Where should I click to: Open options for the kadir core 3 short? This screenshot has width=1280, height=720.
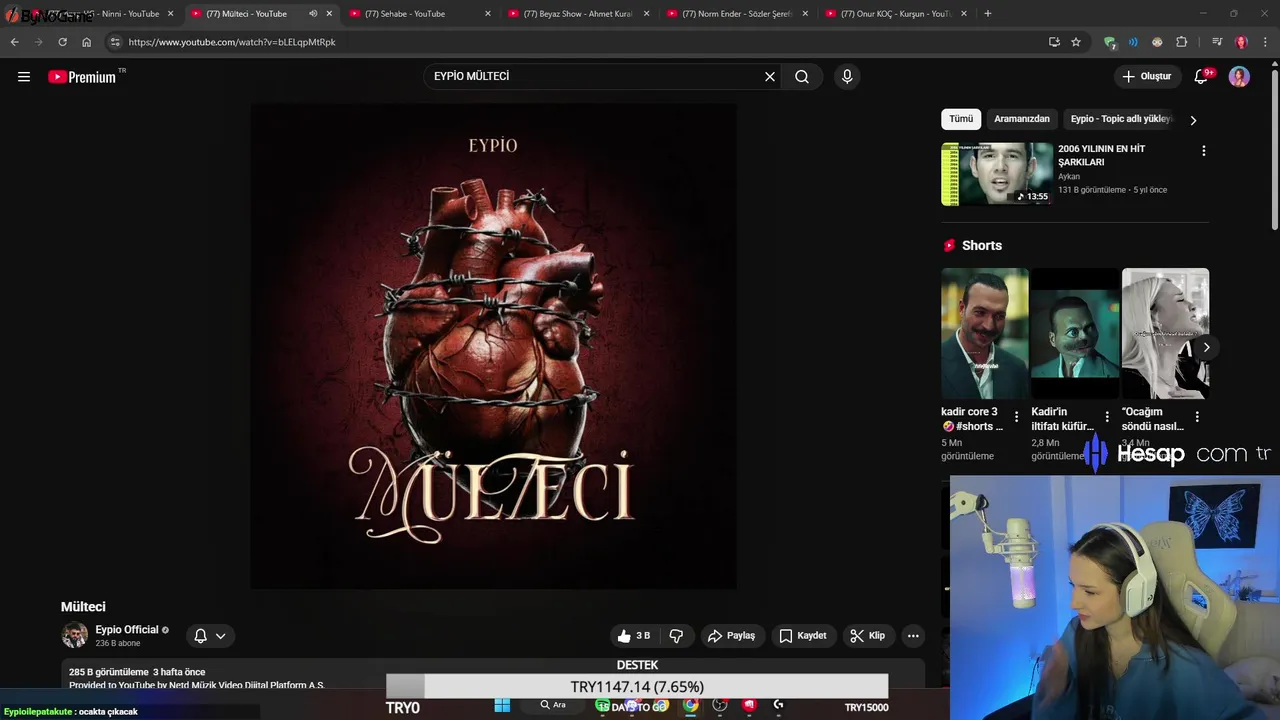[1017, 417]
